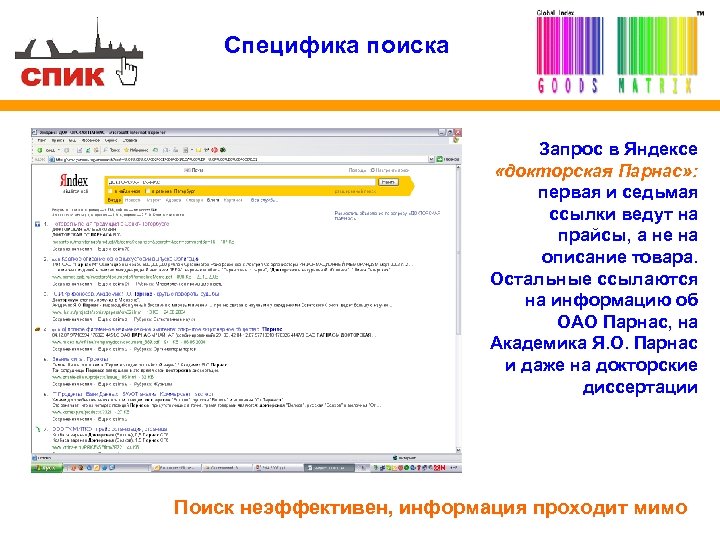This screenshot has height=540, width=720.
Task: Switch to the Маркет search tab
Action: (x=153, y=200)
